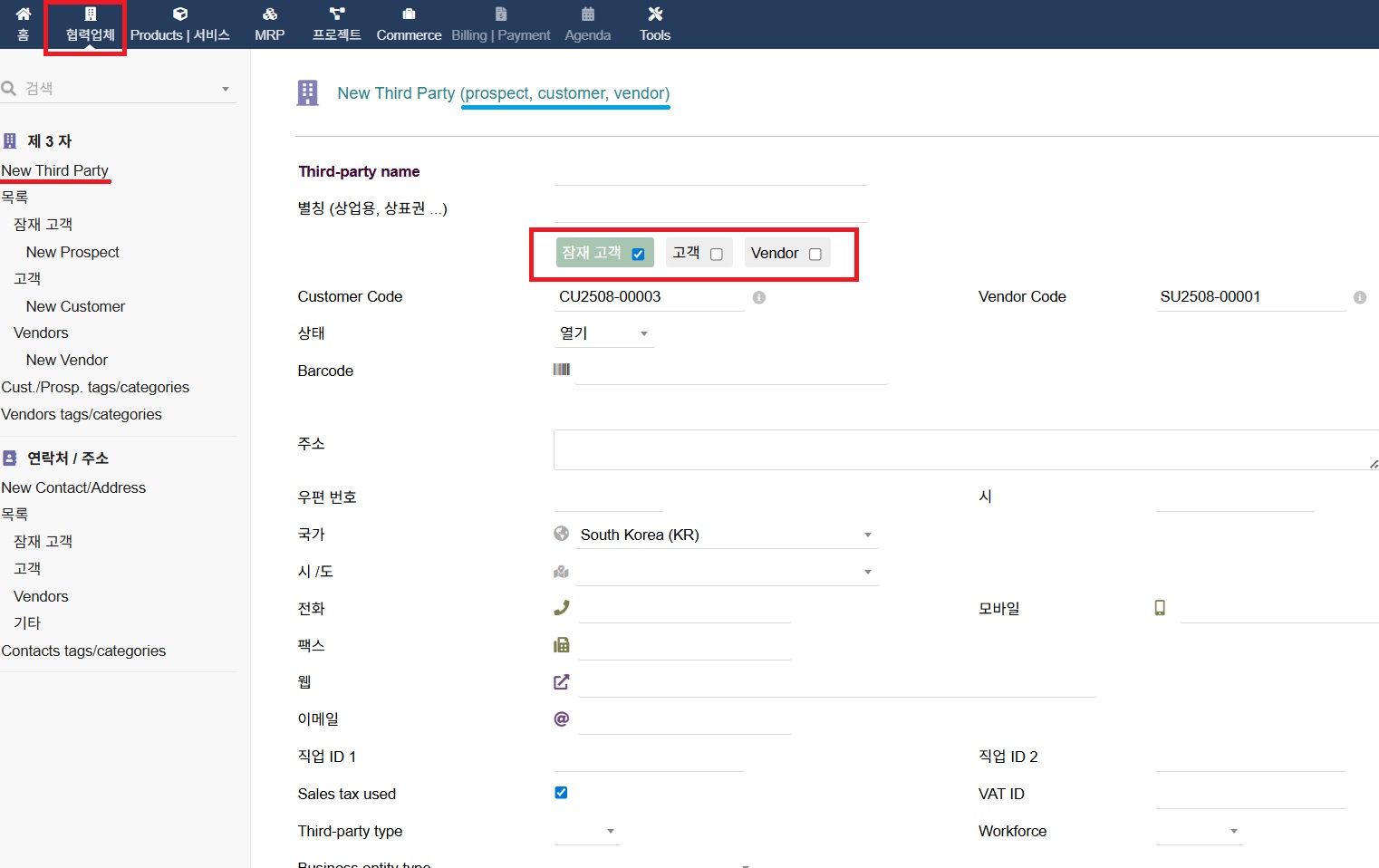This screenshot has height=868, width=1379.
Task: Click the Customer Code info icon
Action: [x=759, y=297]
